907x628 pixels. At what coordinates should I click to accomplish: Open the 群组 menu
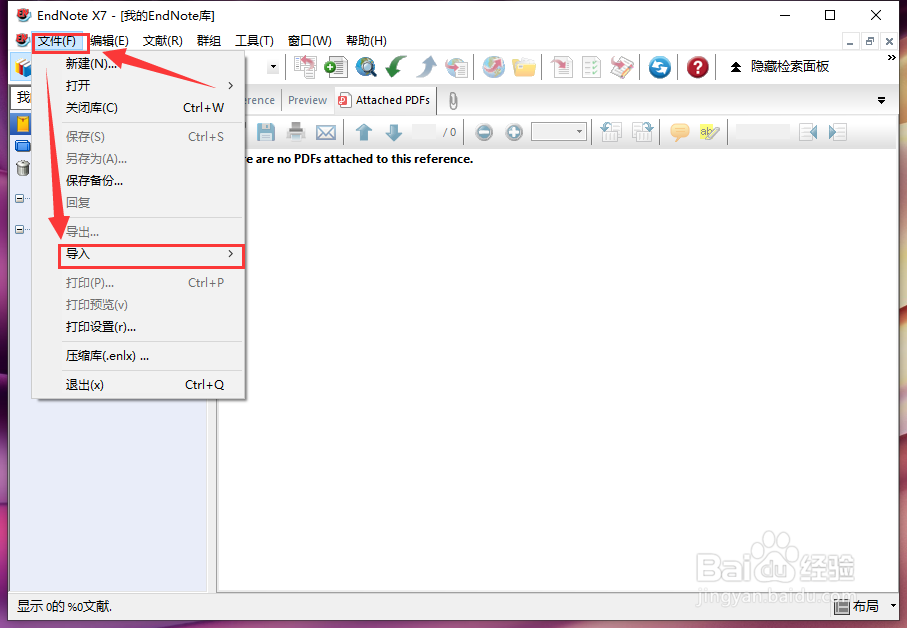tap(208, 40)
